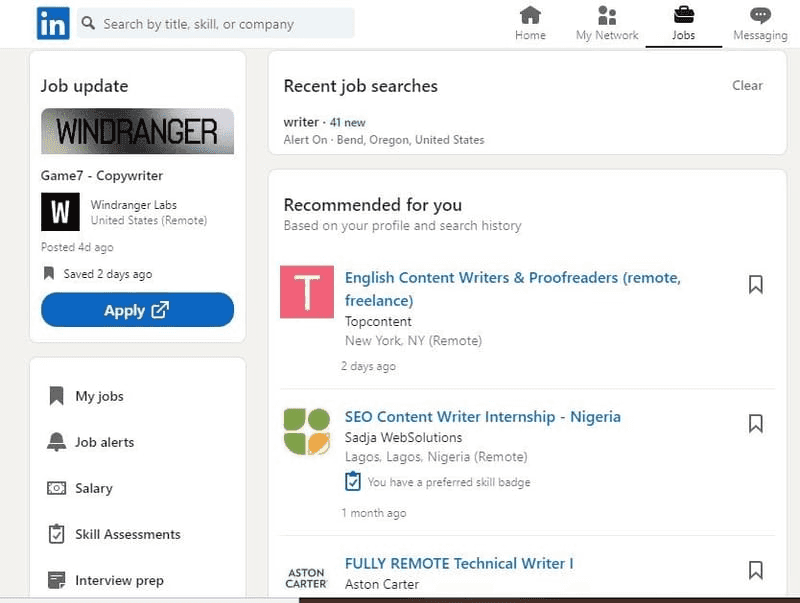
Task: Click the Jobs tab label
Action: pyautogui.click(x=683, y=35)
